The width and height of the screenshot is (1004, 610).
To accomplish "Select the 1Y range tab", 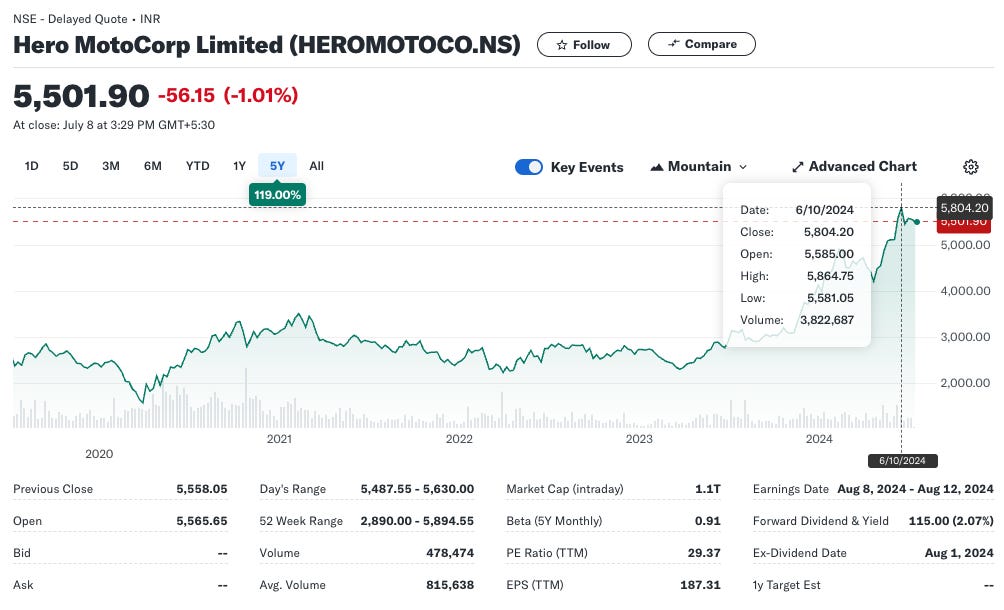I will coord(239,166).
